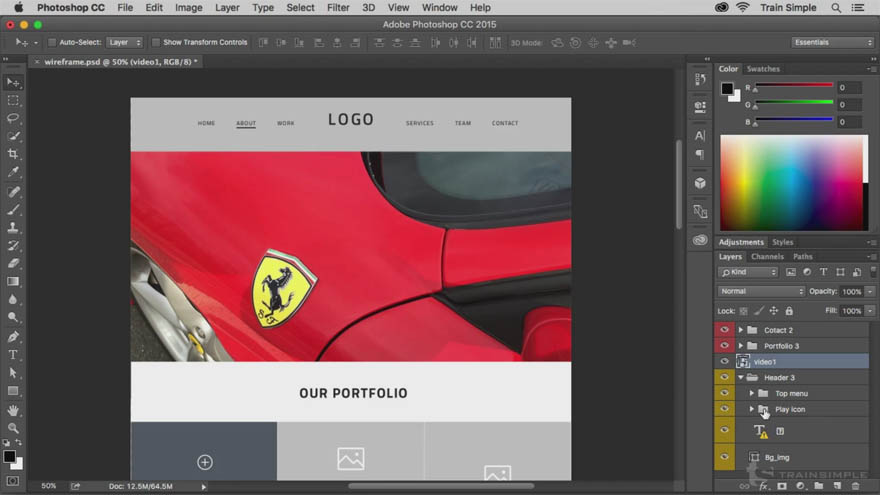Hide the Play icon layer group
880x495 pixels.
[x=724, y=409]
